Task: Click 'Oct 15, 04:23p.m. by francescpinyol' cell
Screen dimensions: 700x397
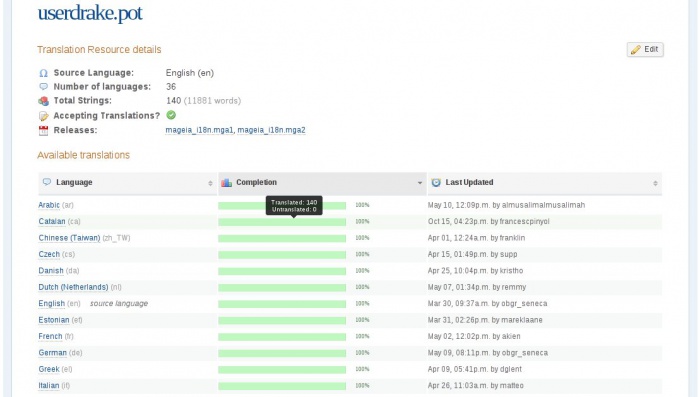Action: coord(488,221)
